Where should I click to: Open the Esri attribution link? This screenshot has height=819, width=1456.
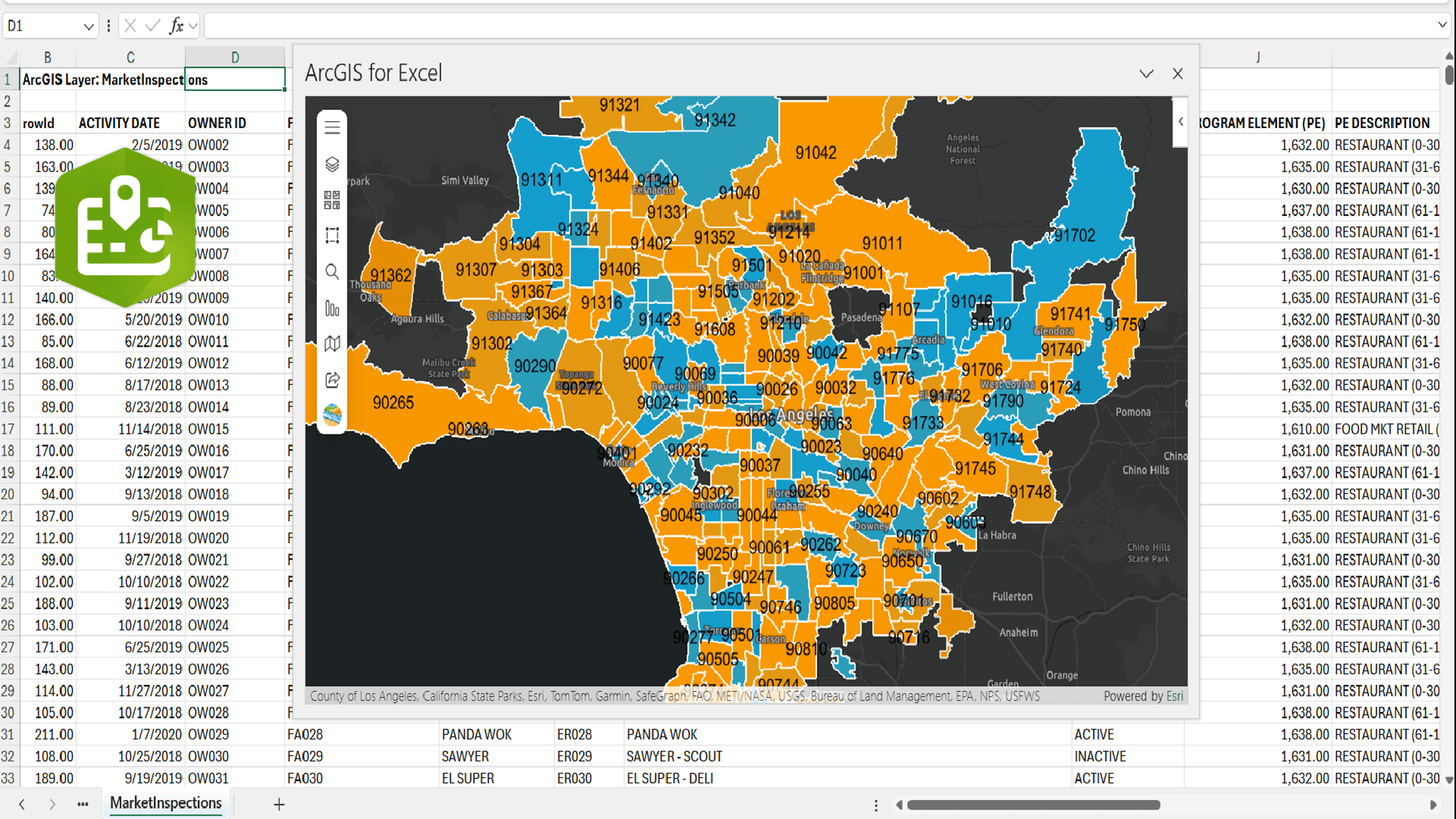(1174, 696)
